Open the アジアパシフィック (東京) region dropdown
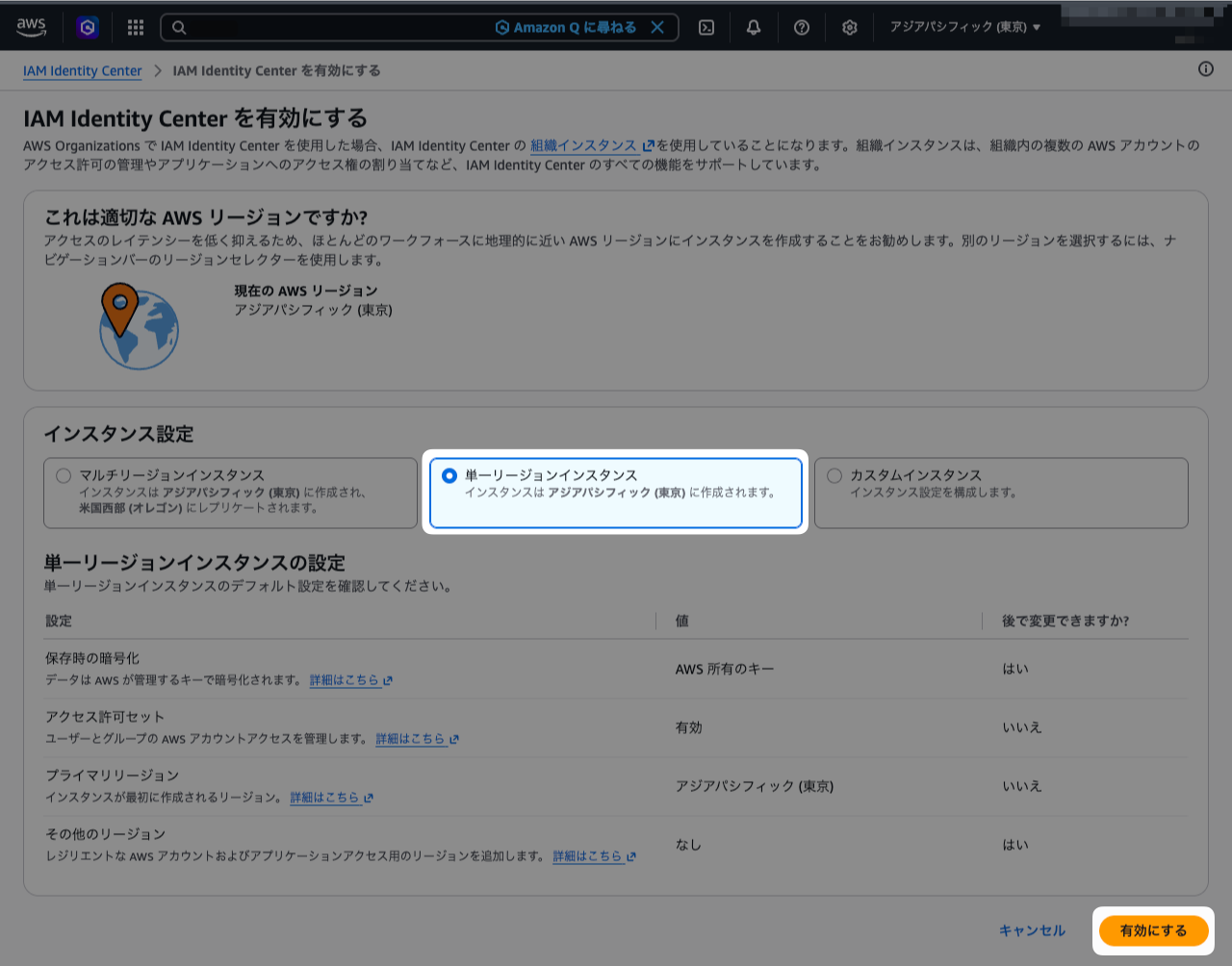Viewport: 1232px width, 966px height. coord(964,27)
